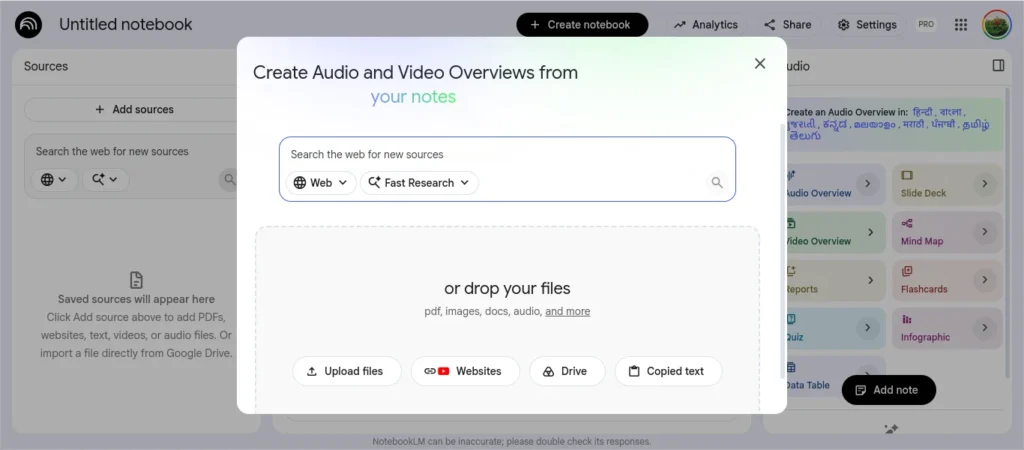This screenshot has width=1024, height=450.
Task: Click Upload files button
Action: coord(347,371)
